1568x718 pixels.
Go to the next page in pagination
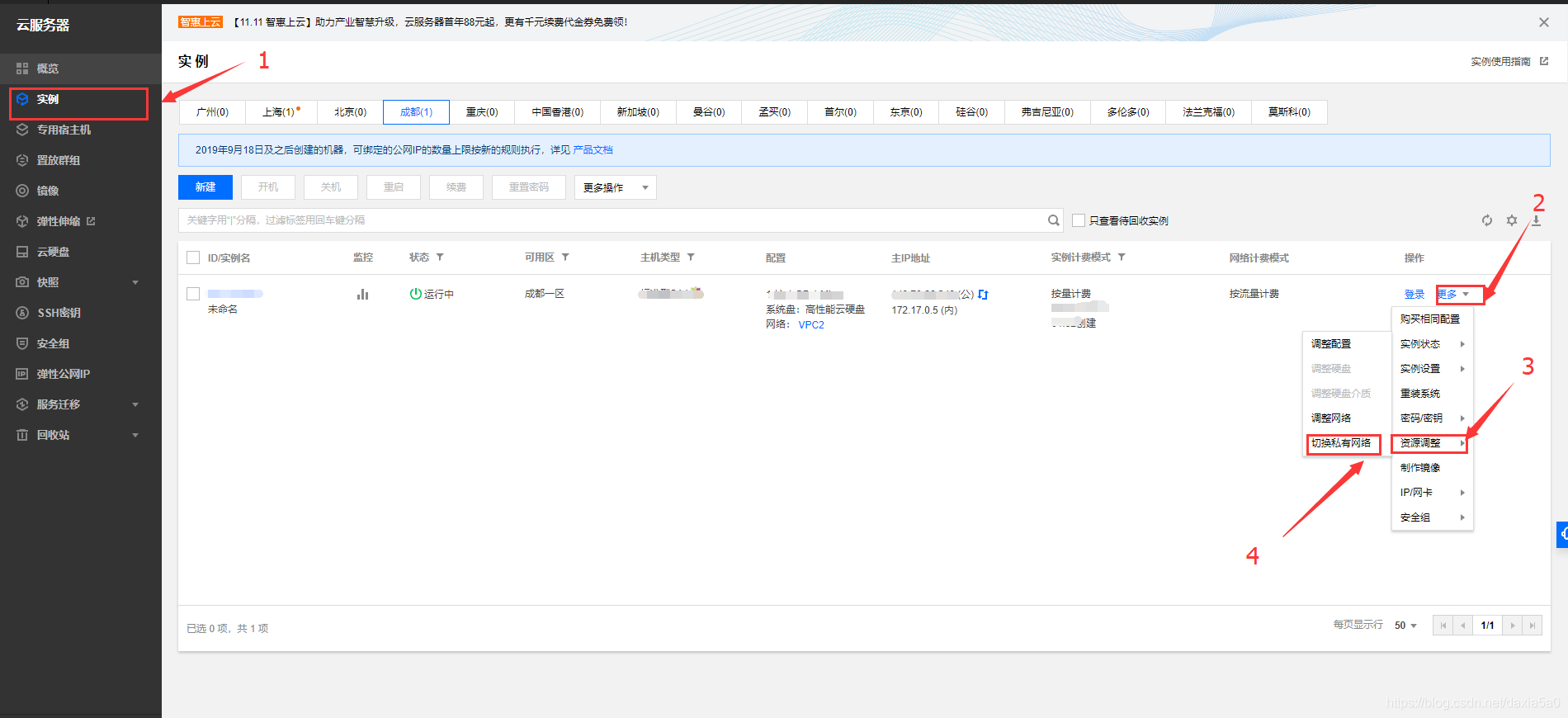click(x=1513, y=626)
